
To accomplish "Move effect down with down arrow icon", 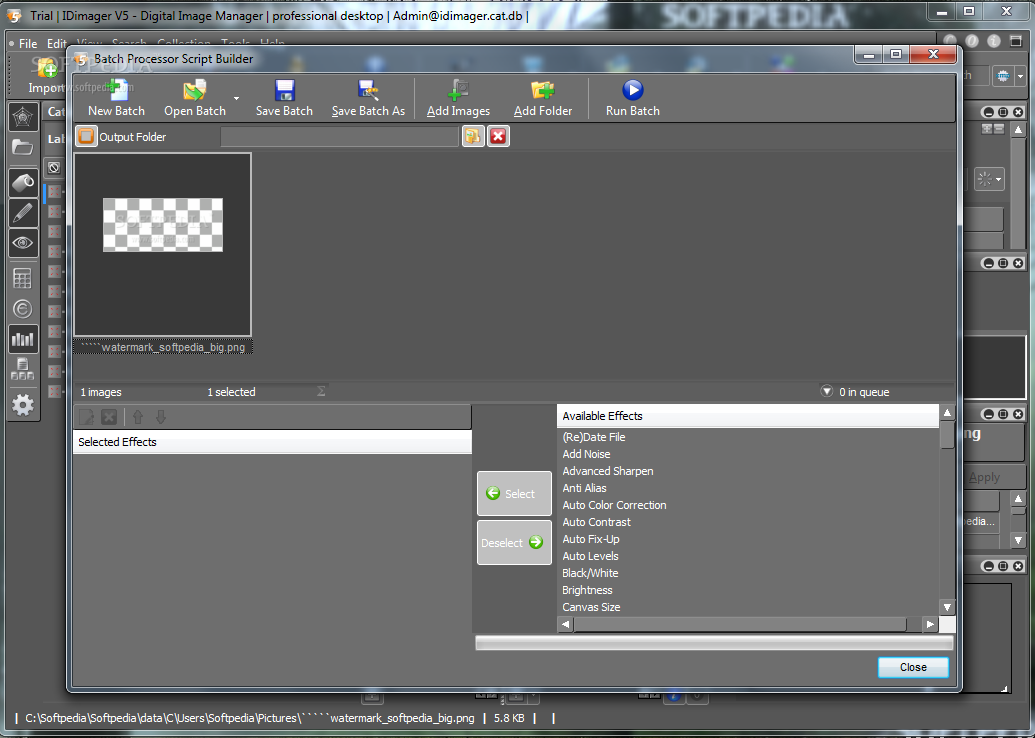I will click(x=160, y=417).
